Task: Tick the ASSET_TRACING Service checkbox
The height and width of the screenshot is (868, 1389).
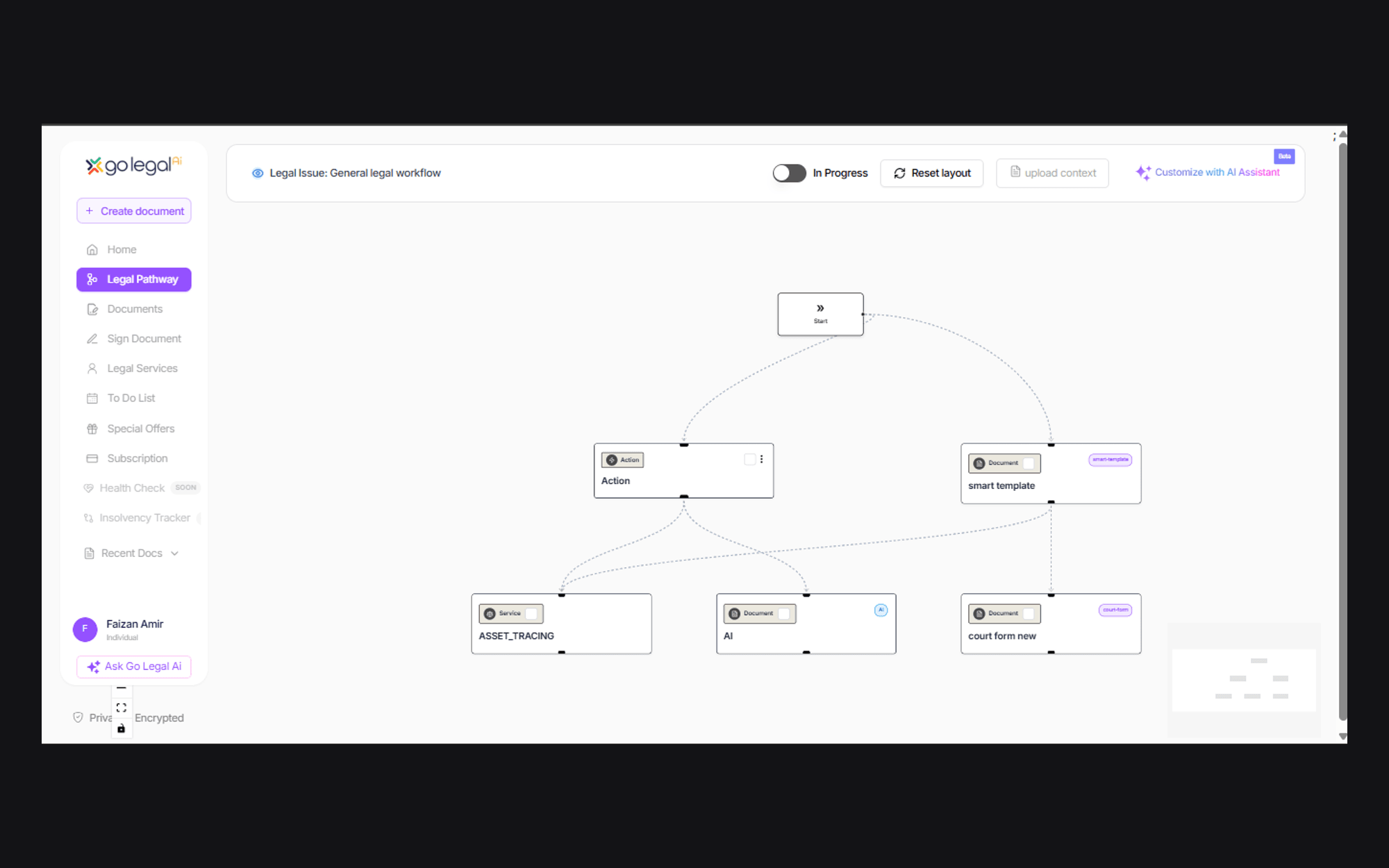Action: click(x=531, y=614)
